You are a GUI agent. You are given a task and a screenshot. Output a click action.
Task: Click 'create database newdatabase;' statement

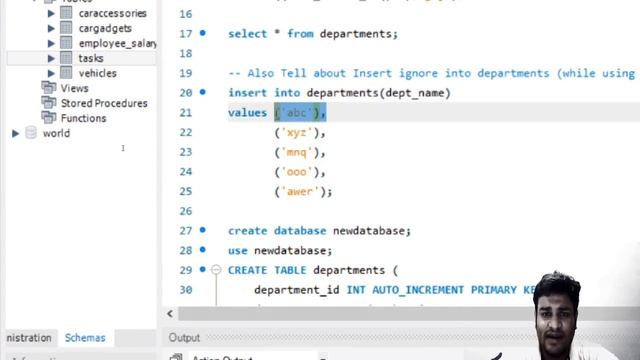(319, 231)
